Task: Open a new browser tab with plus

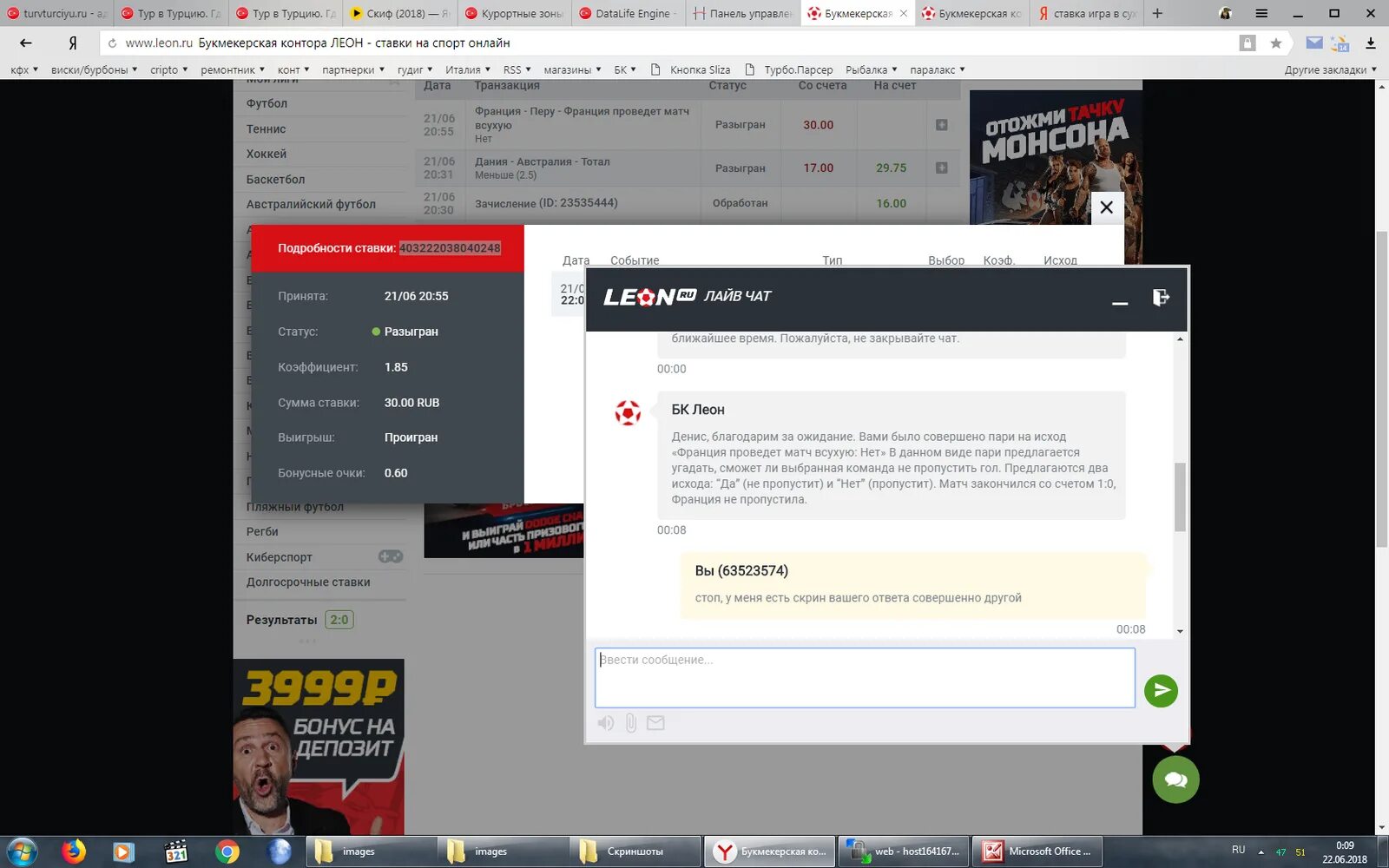Action: coord(1156,13)
